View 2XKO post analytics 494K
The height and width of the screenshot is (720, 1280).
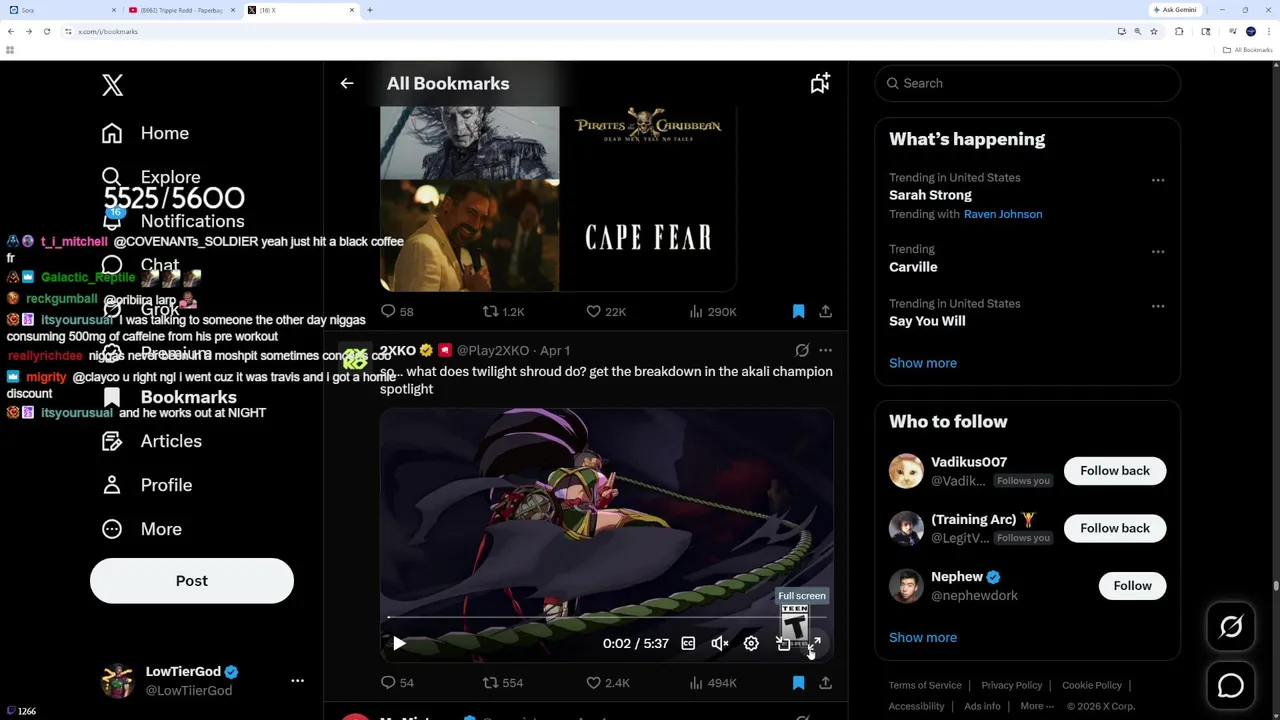[712, 683]
